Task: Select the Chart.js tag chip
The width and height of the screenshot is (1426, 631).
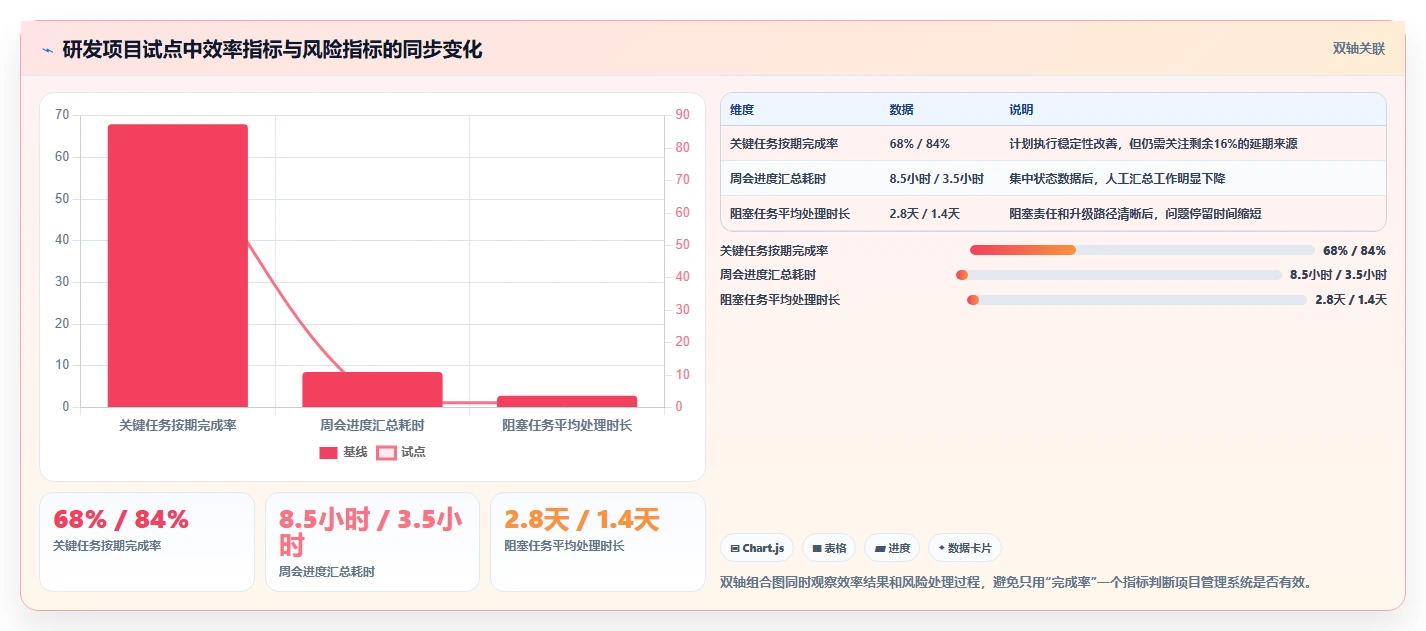Action: pos(757,548)
